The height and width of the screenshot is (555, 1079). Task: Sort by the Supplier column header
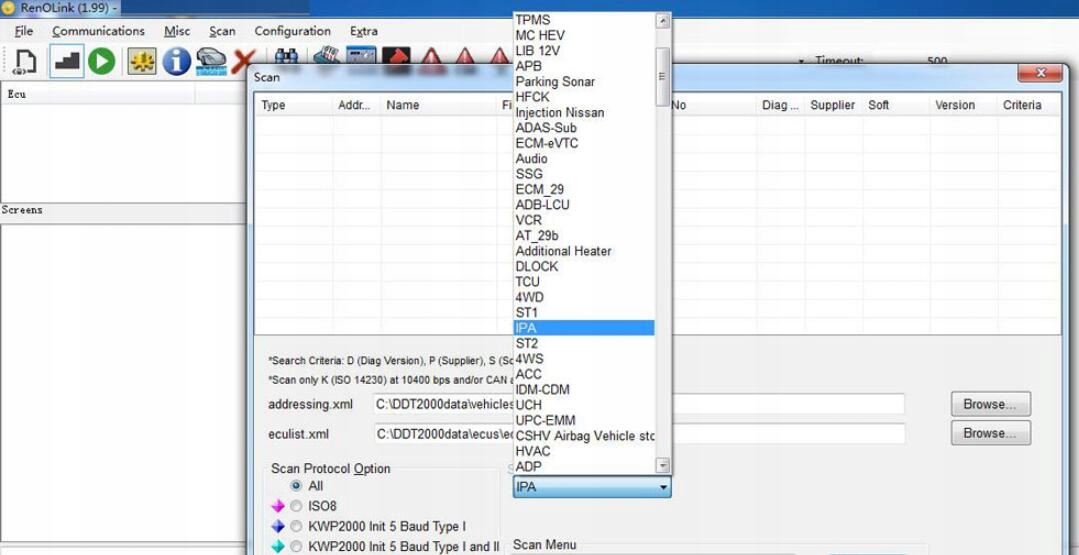[x=833, y=105]
